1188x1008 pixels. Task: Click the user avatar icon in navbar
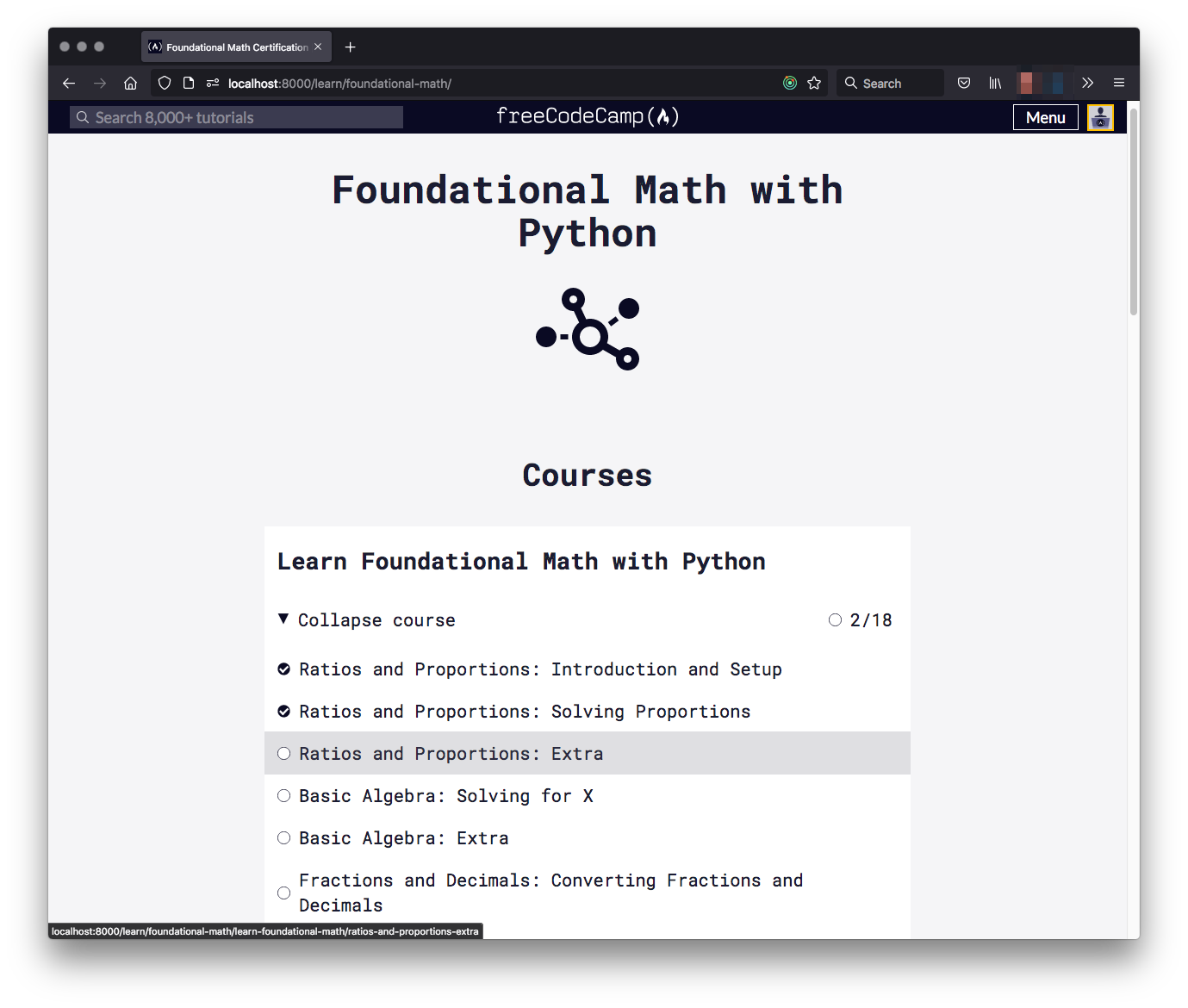(1100, 117)
